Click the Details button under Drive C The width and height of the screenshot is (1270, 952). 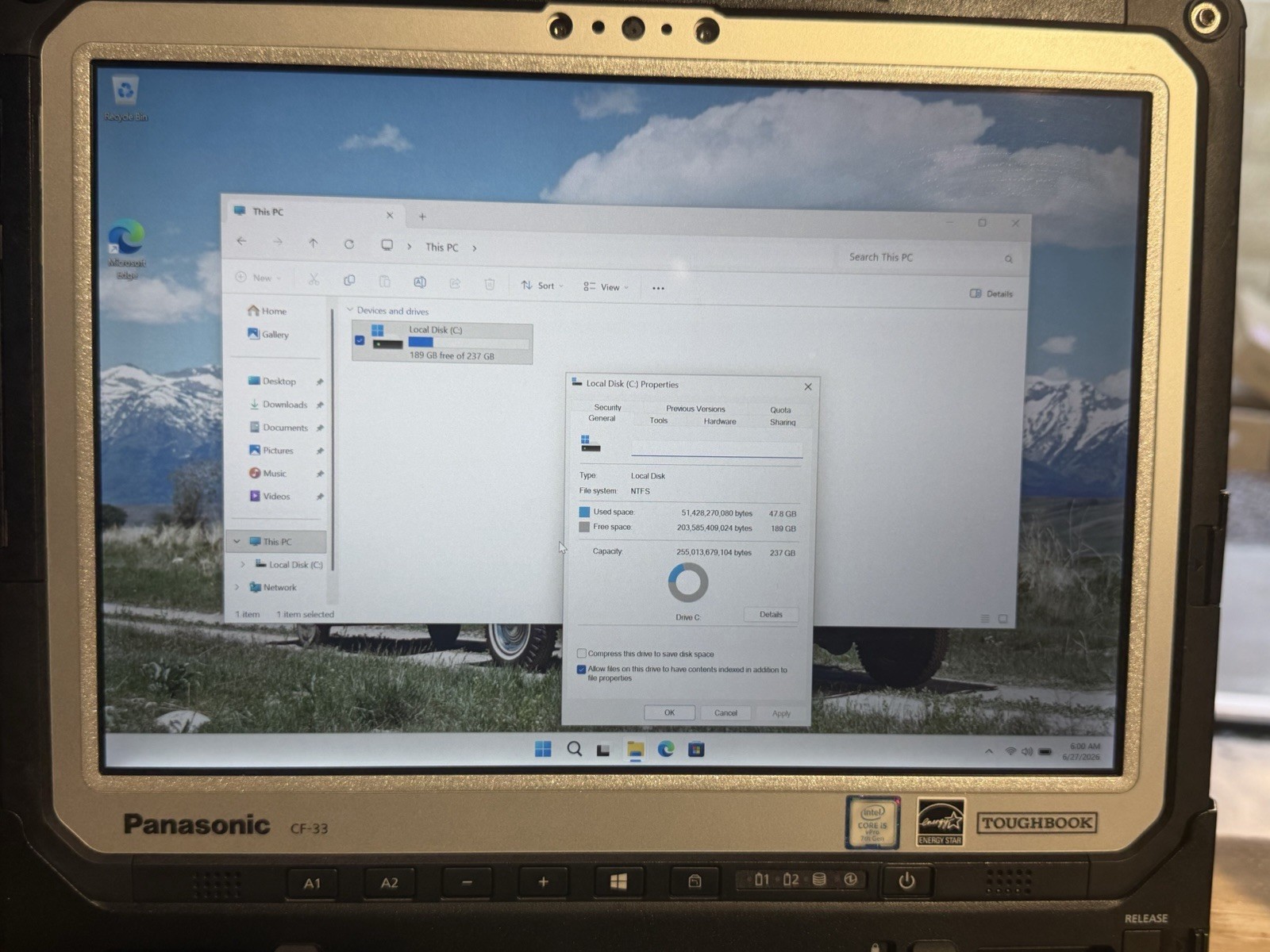771,614
